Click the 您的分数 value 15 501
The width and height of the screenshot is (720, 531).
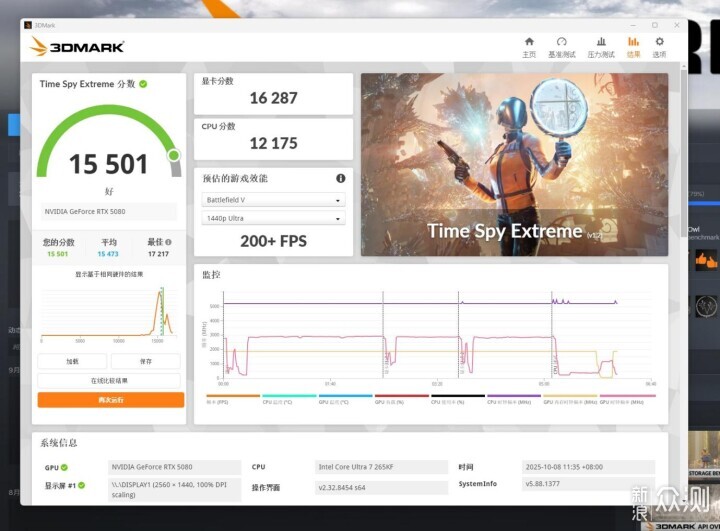(x=57, y=254)
